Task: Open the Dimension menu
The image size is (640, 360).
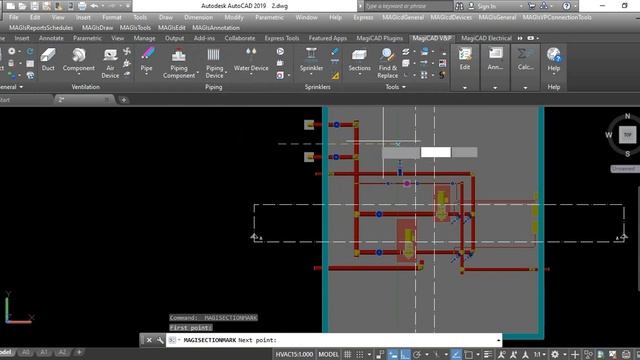Action: [198, 17]
